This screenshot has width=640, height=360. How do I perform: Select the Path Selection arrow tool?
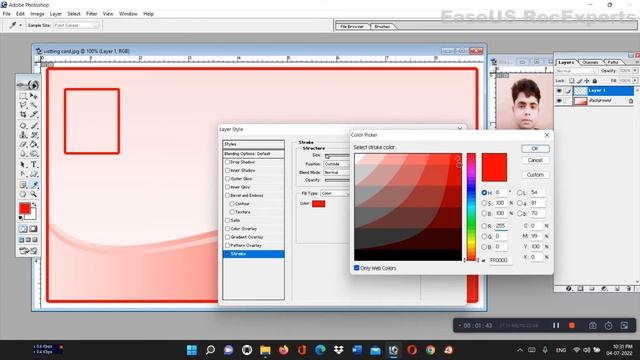23,164
